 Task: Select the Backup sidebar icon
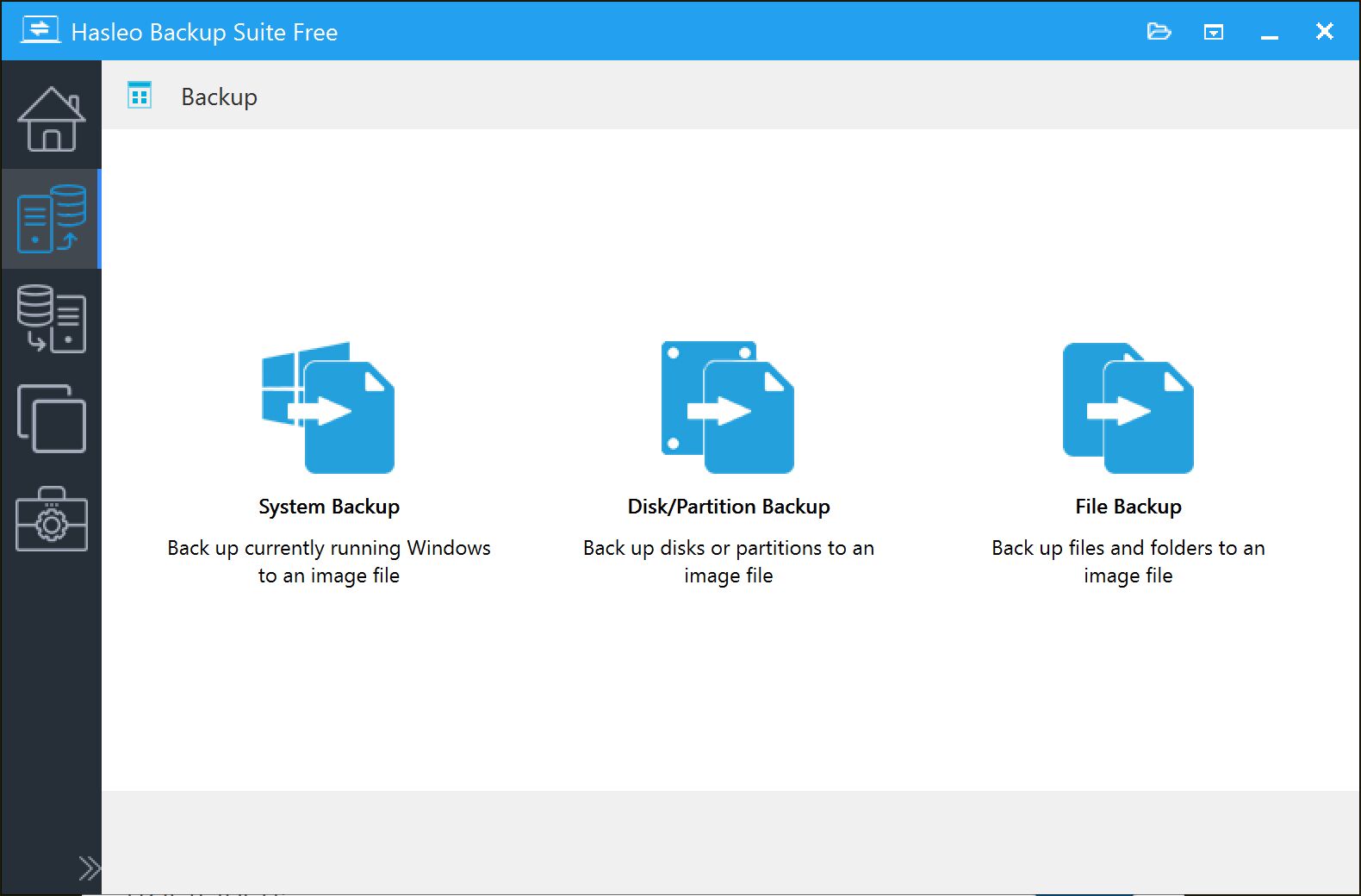coord(52,219)
